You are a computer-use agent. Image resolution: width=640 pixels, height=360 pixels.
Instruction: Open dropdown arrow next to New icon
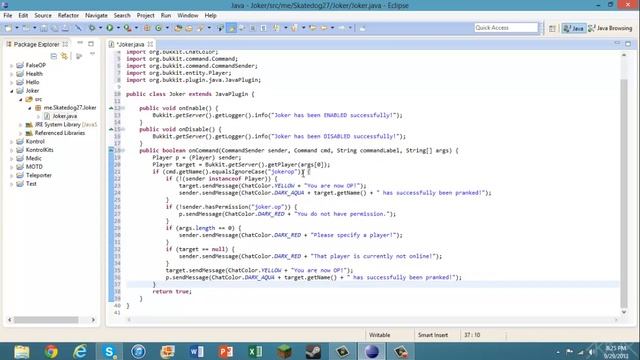click(x=17, y=28)
